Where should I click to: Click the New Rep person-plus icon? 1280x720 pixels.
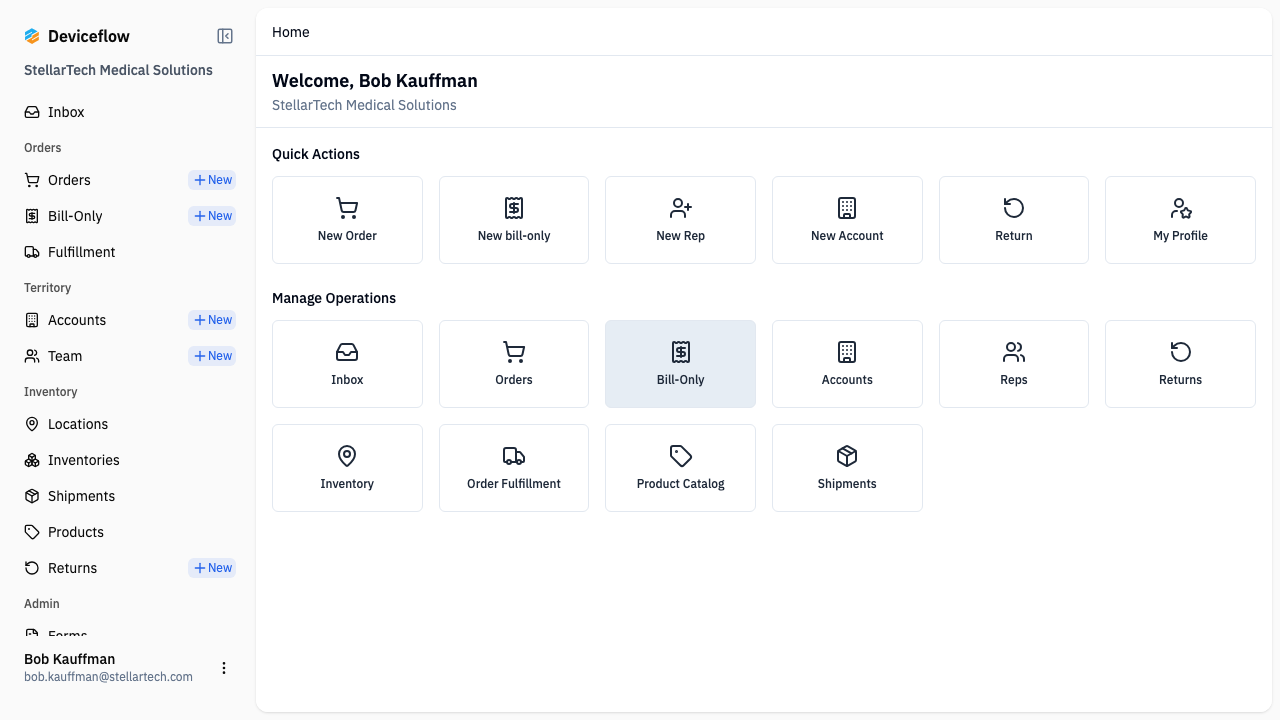click(x=681, y=208)
